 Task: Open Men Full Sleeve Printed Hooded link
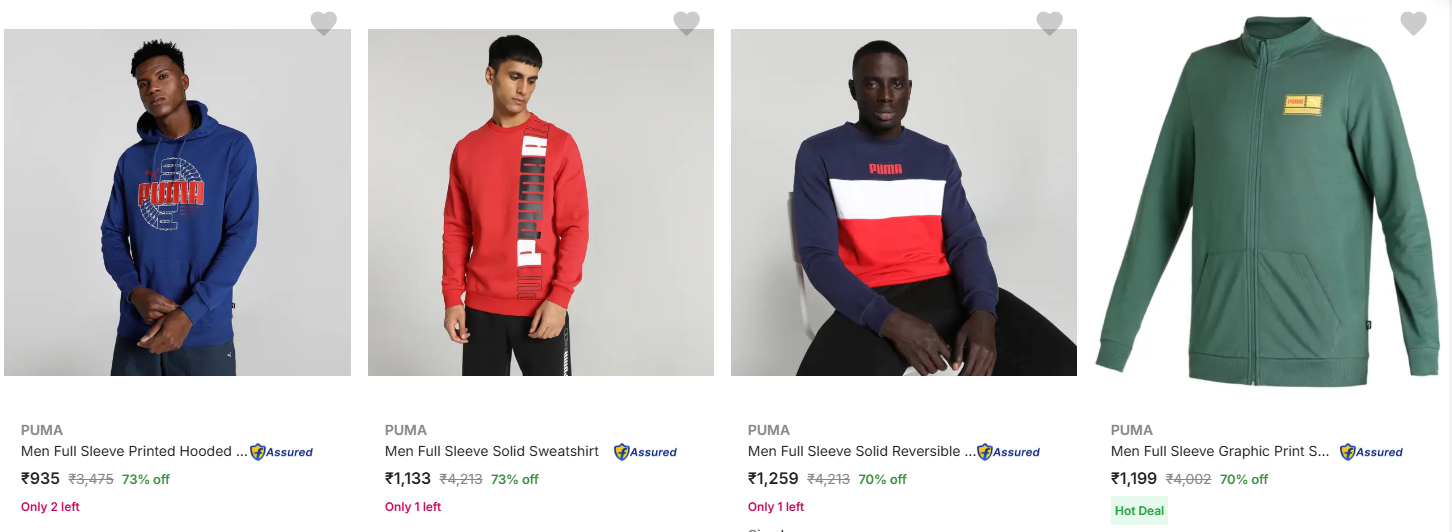point(134,451)
